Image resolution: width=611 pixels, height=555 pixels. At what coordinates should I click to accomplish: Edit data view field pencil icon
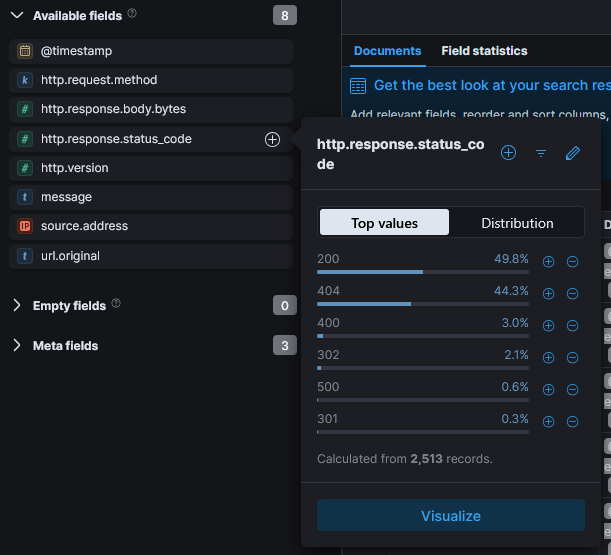click(x=572, y=153)
